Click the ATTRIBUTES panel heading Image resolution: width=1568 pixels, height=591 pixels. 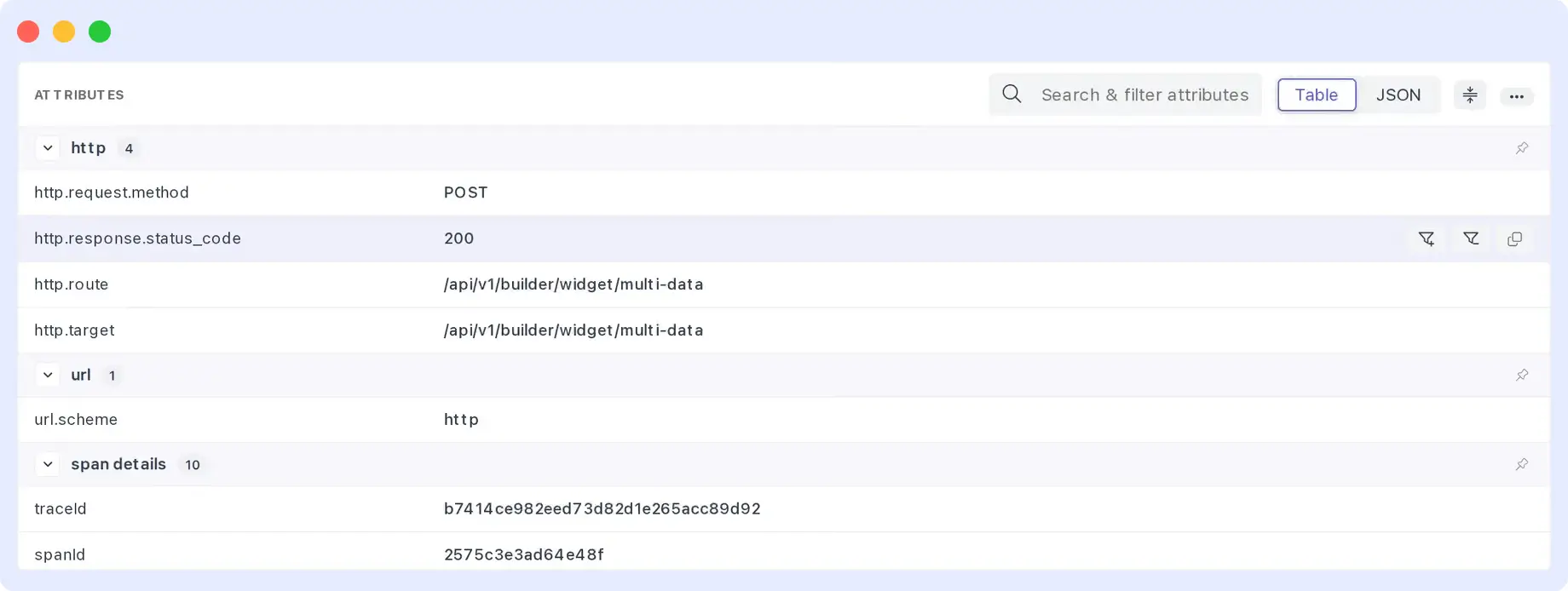tap(79, 95)
